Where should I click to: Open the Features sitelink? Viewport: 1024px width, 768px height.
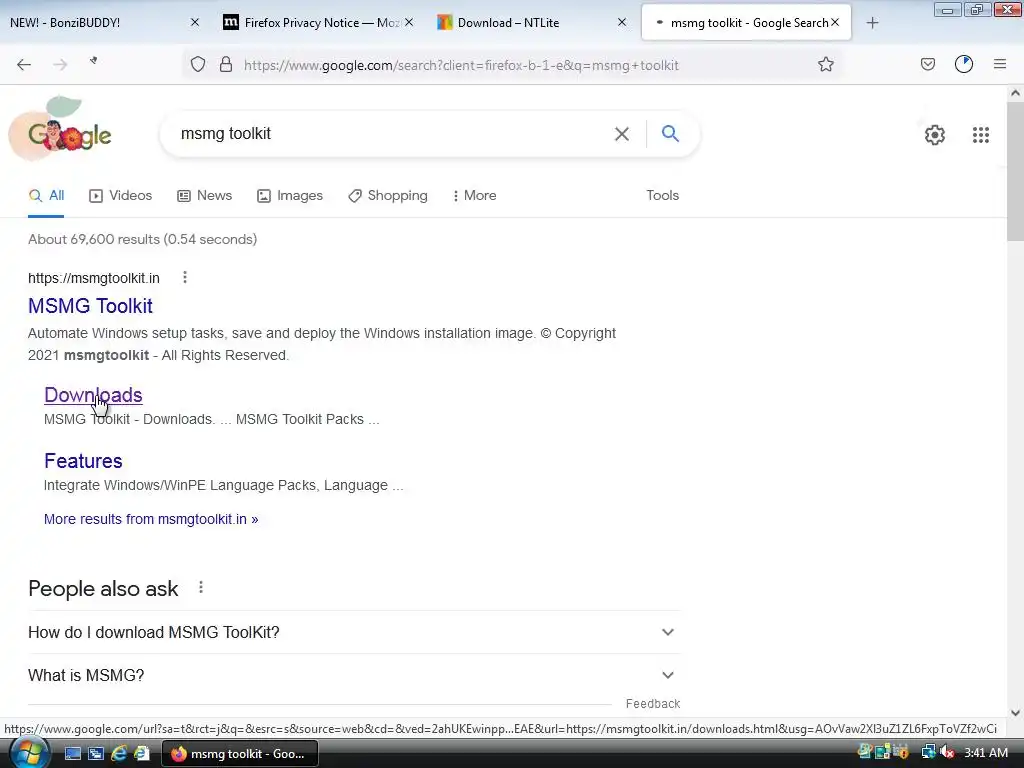coord(83,460)
